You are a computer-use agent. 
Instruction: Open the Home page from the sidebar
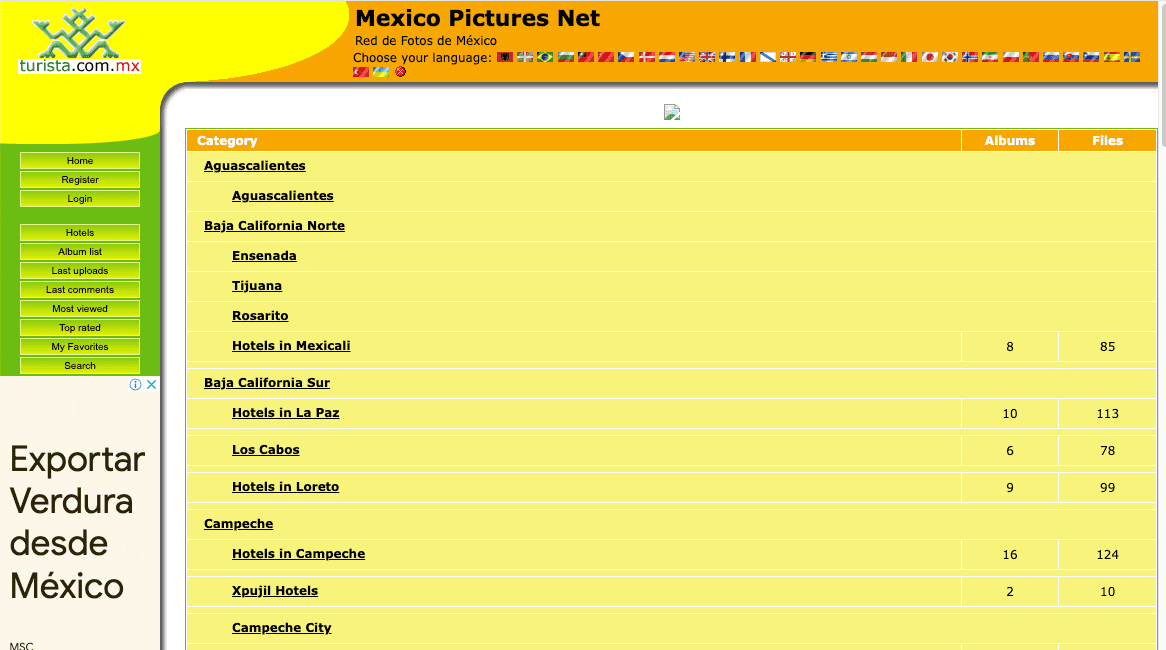(x=79, y=160)
